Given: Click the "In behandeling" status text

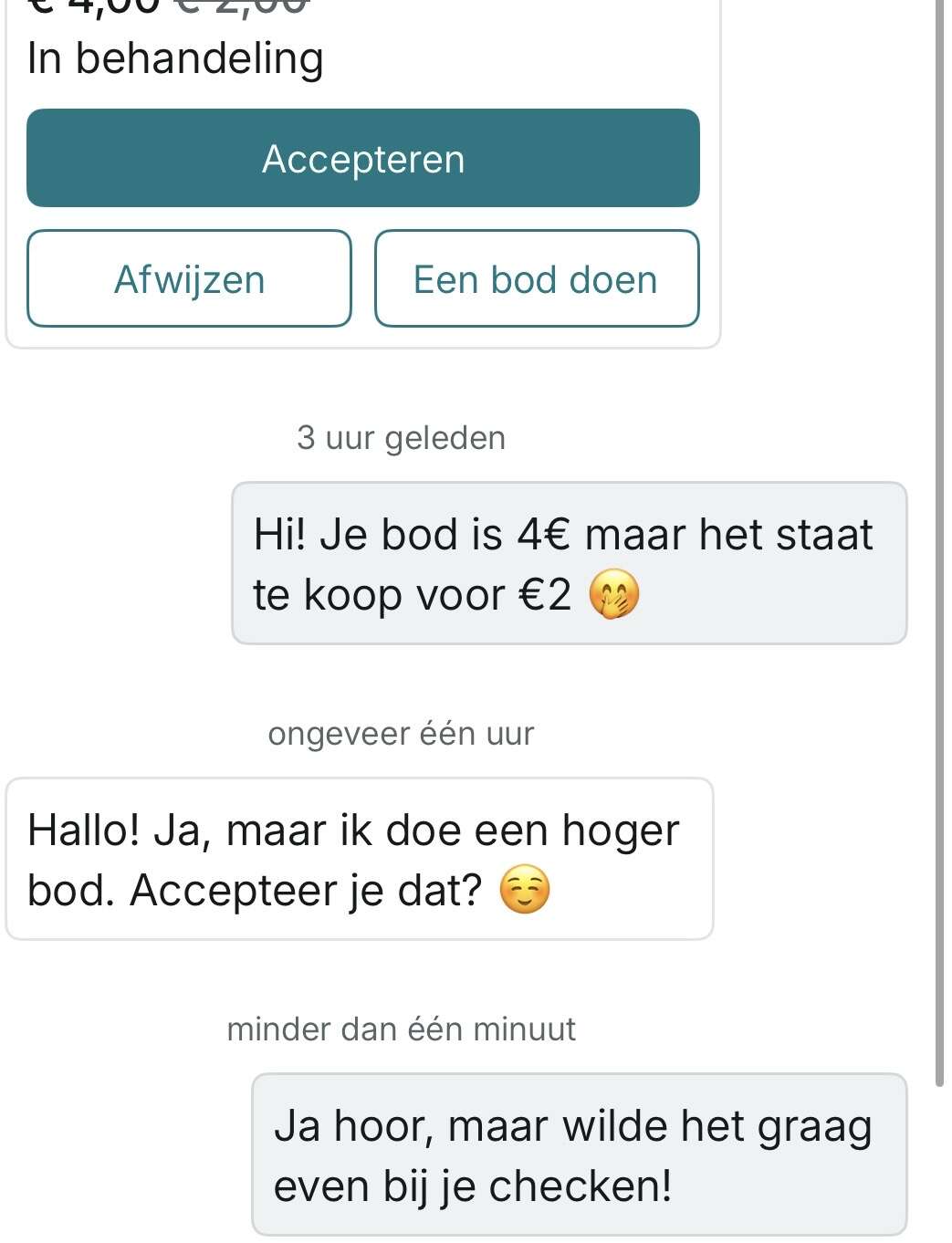Looking at the screenshot, I should [x=175, y=58].
